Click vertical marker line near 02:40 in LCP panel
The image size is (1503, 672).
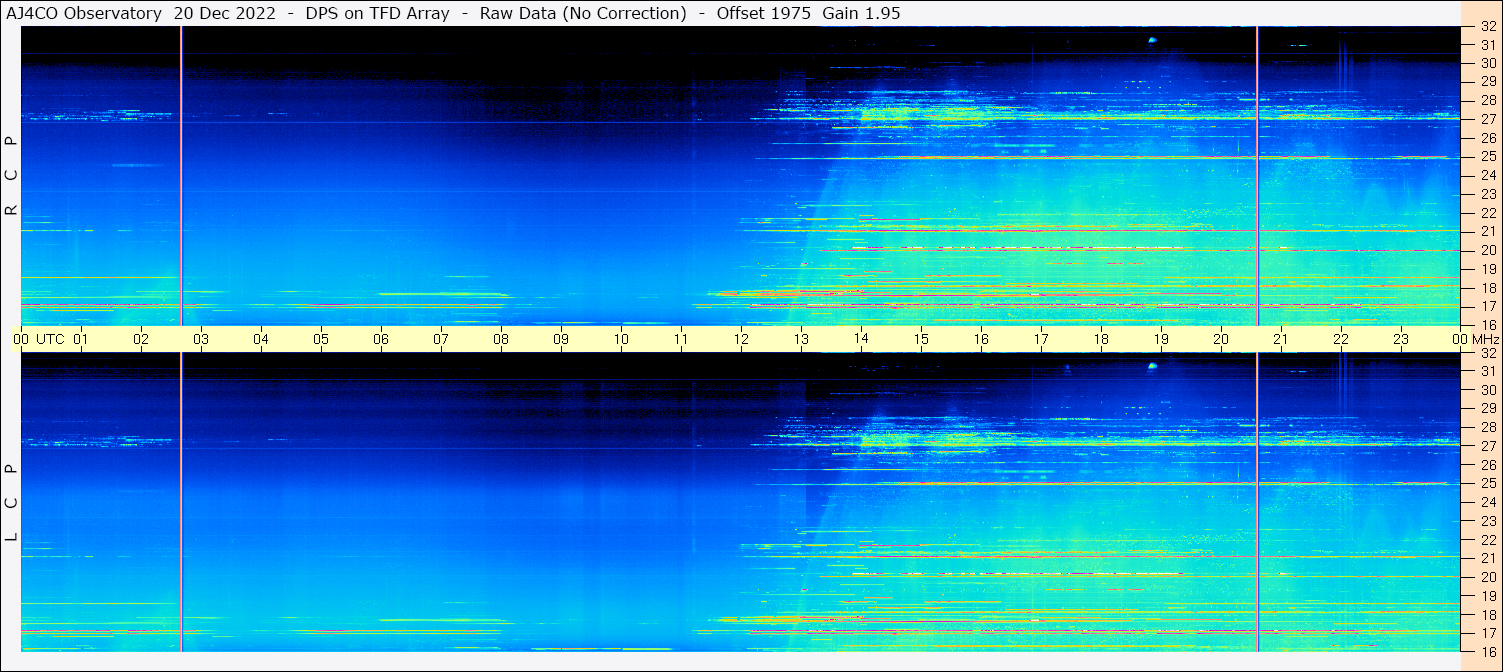coord(181,502)
